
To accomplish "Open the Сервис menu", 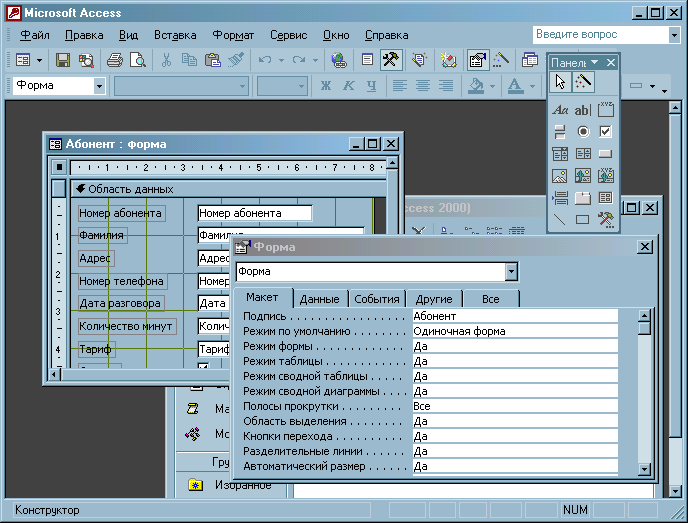I will [x=288, y=35].
